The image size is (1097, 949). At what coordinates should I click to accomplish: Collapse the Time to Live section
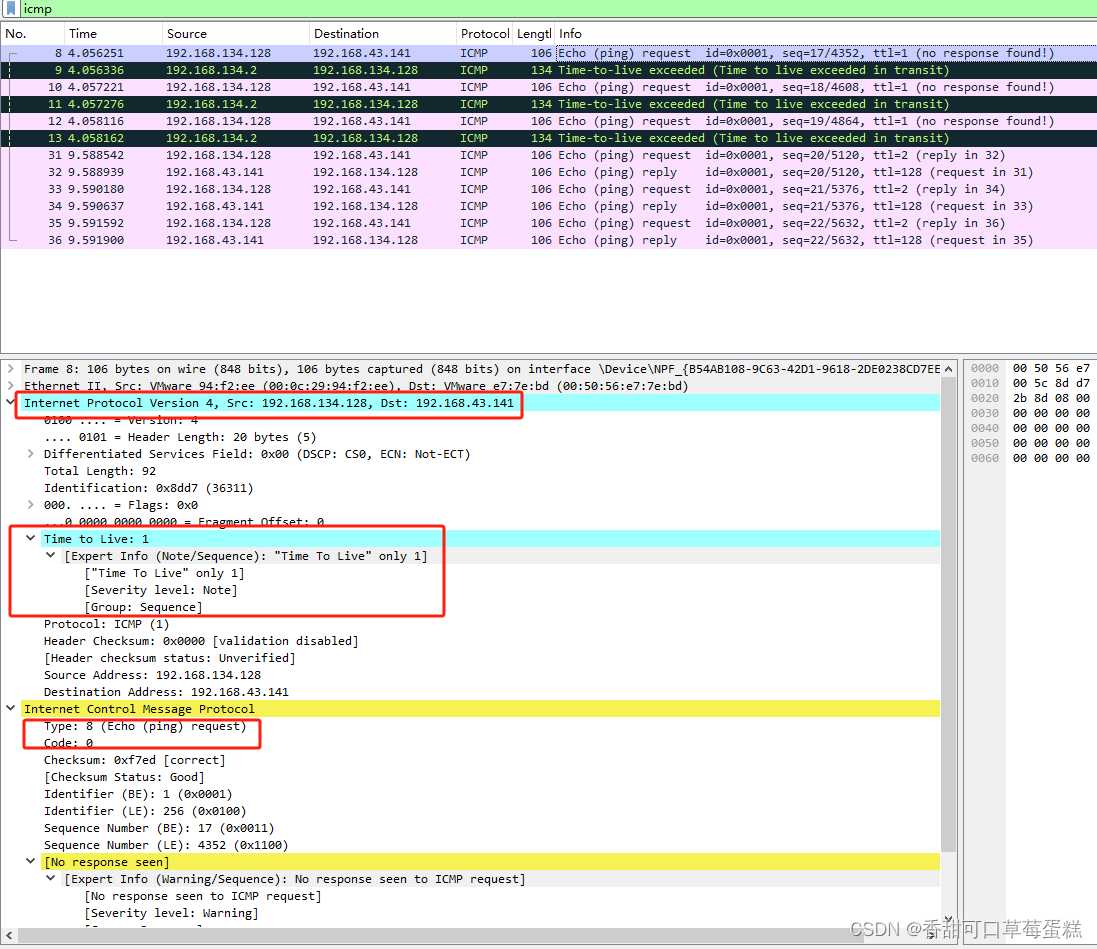(30, 537)
